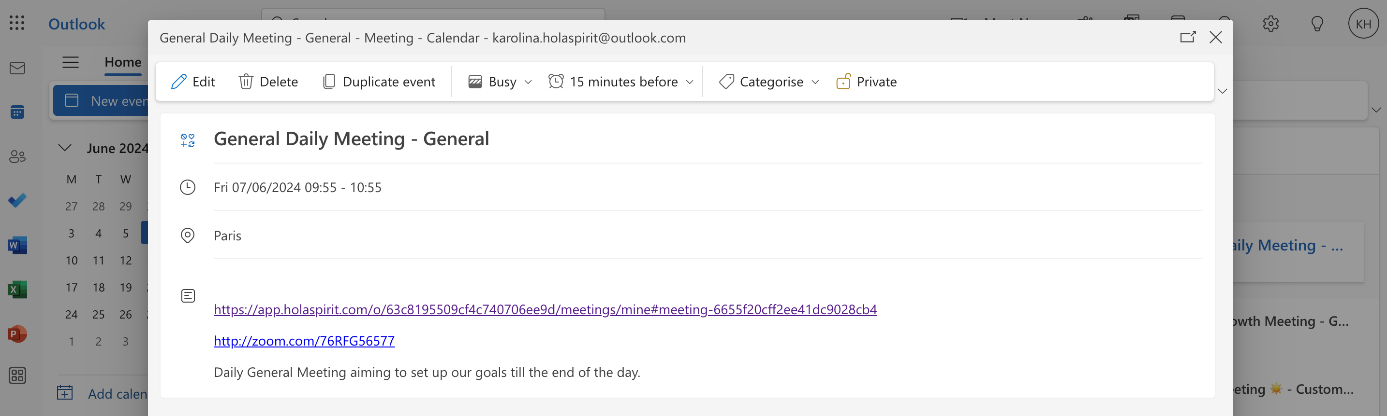Viewport: 1387px width, 416px height.
Task: Open More apps in the sidebar
Action: click(17, 376)
